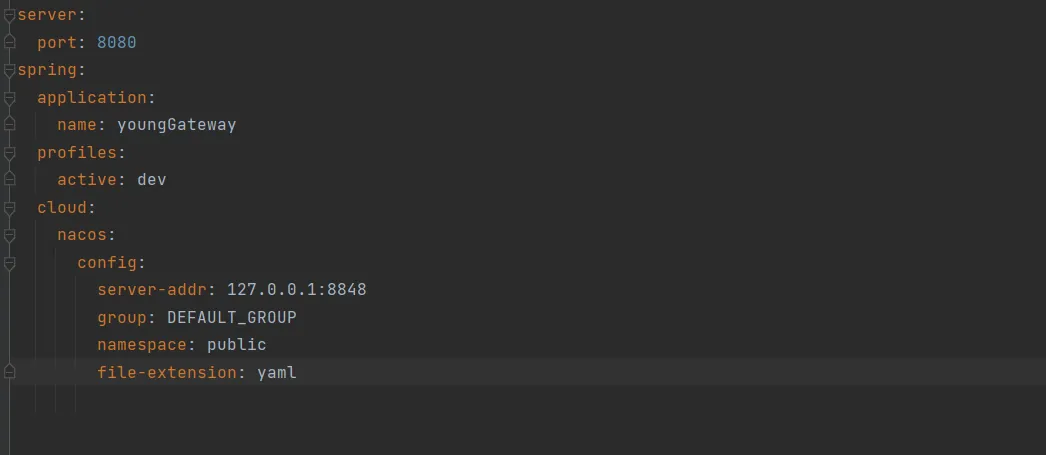Image resolution: width=1046 pixels, height=455 pixels.
Task: Click the youngGateway application name value
Action: tap(176, 125)
